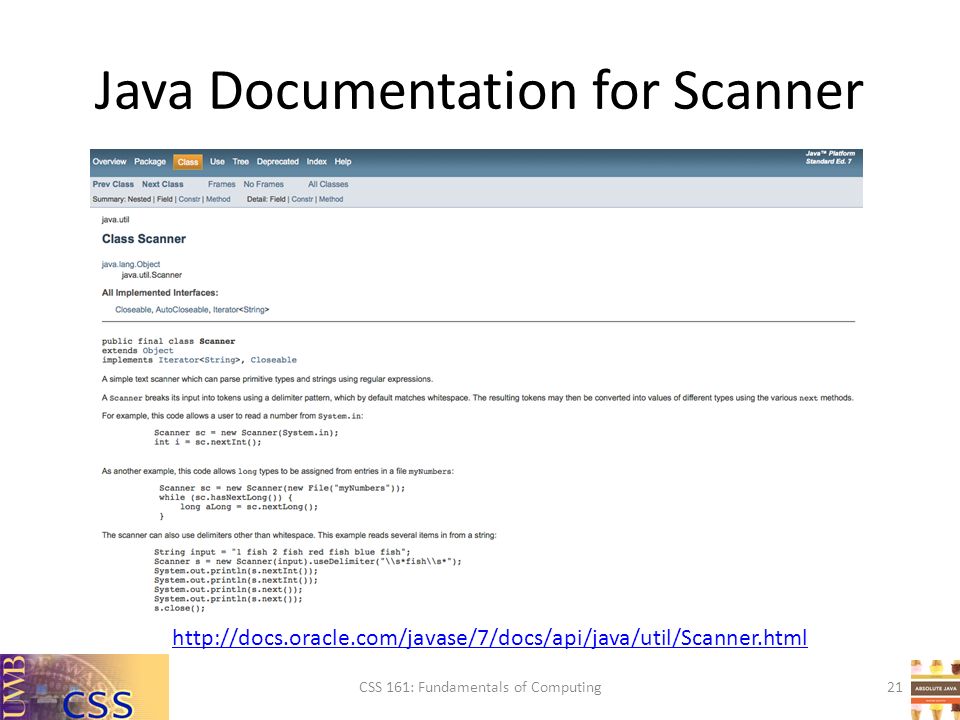Click the No Frames link
Screen dimensions: 960x720
263,184
